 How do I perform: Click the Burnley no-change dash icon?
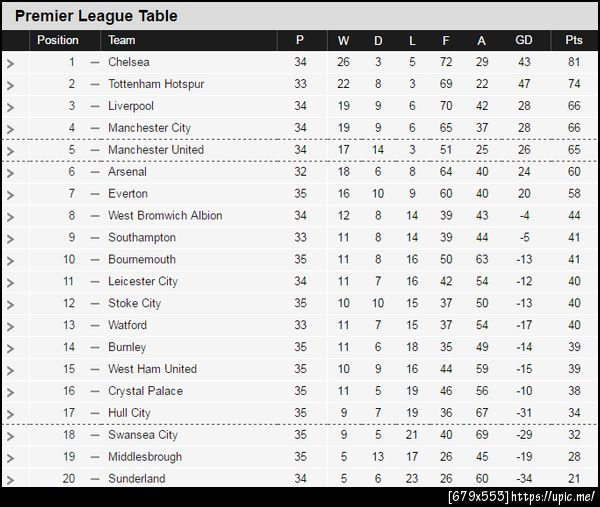click(95, 348)
